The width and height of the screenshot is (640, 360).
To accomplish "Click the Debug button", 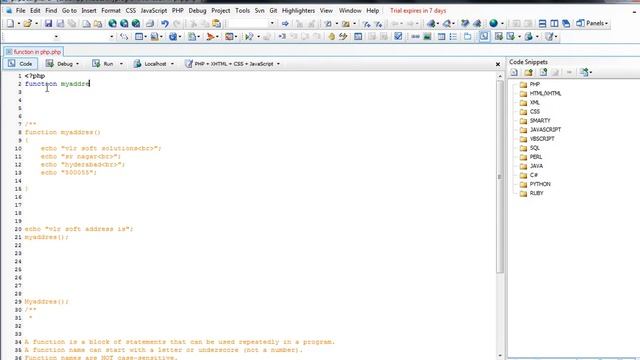I will point(60,64).
